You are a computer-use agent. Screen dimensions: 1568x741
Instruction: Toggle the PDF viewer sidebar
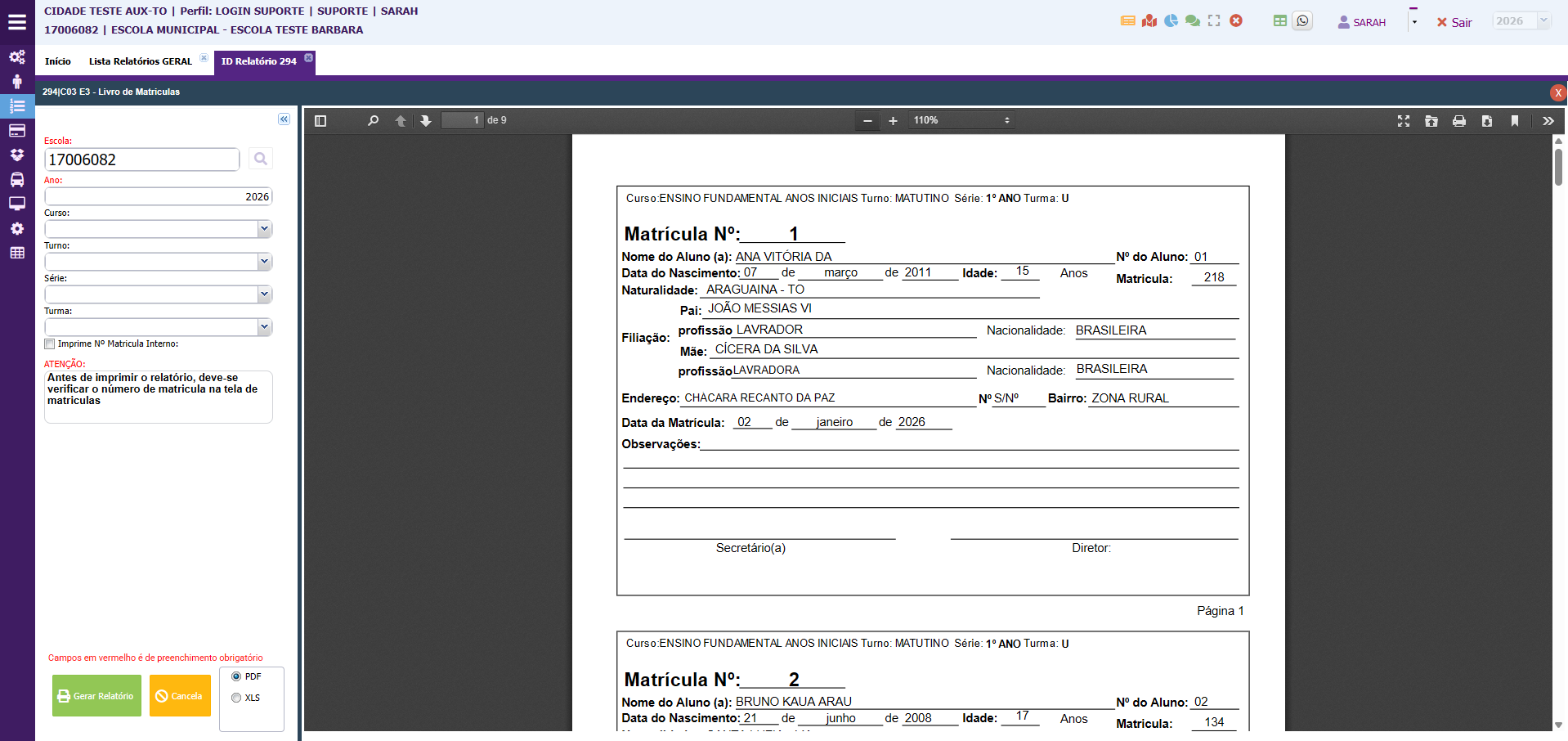pos(320,121)
